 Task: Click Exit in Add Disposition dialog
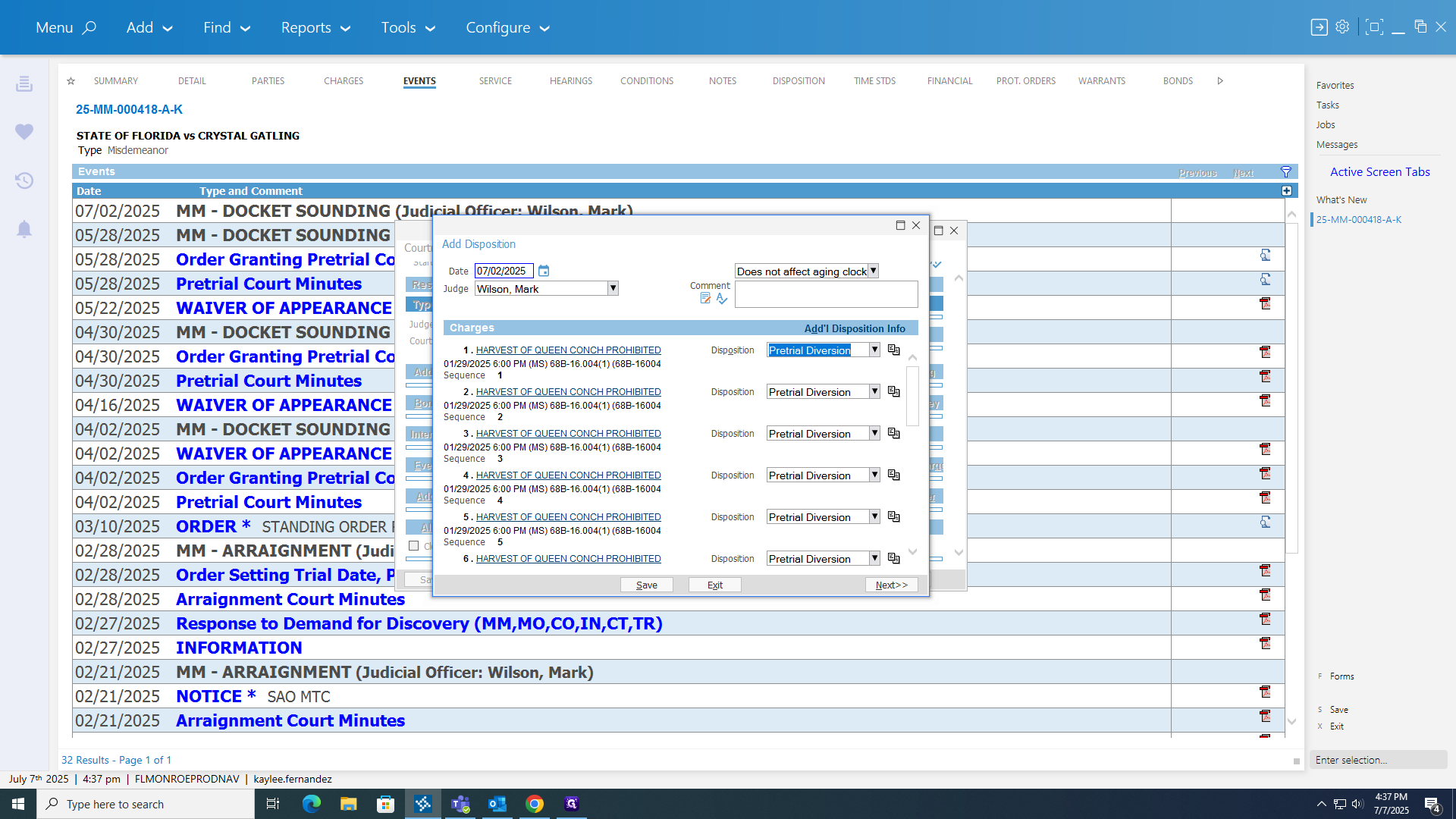click(715, 585)
